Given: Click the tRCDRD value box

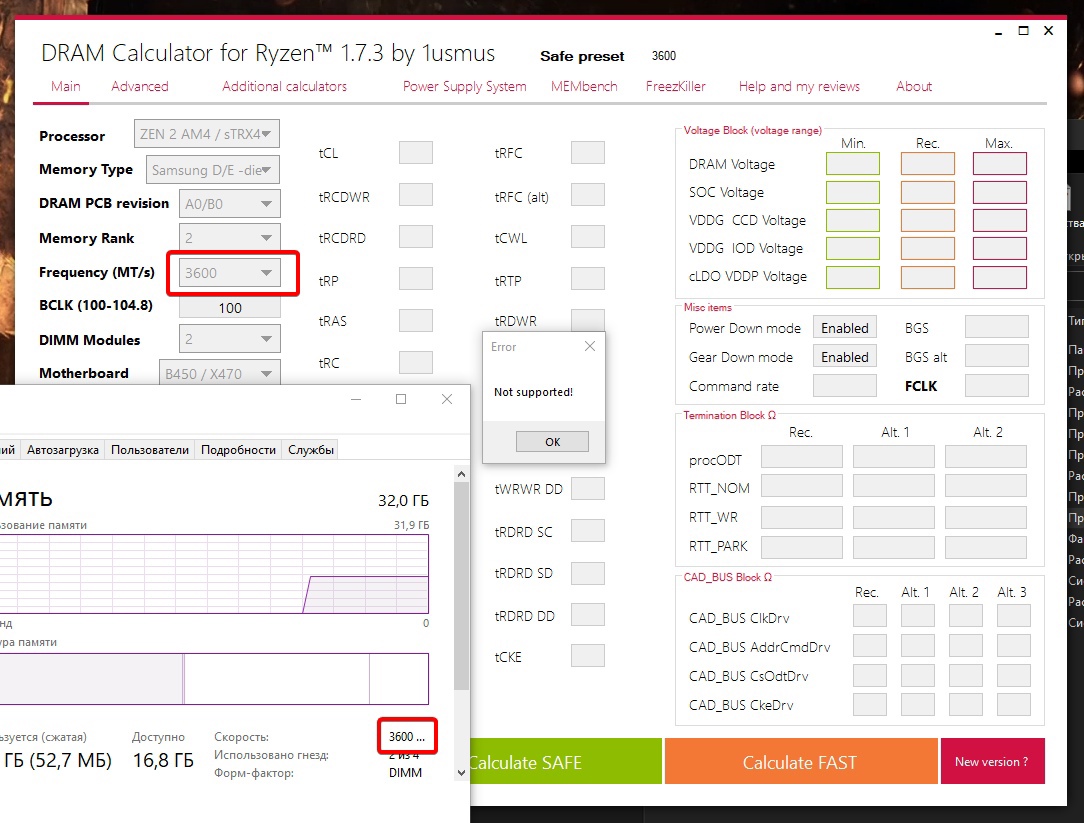Looking at the screenshot, I should 415,237.
